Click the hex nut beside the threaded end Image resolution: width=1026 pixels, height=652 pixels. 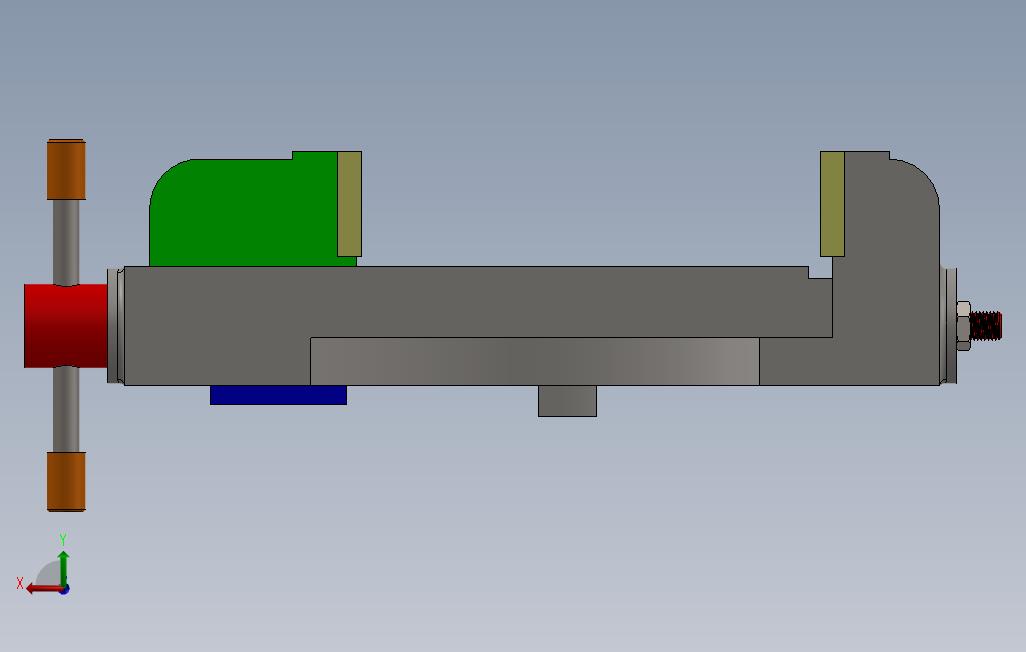963,326
